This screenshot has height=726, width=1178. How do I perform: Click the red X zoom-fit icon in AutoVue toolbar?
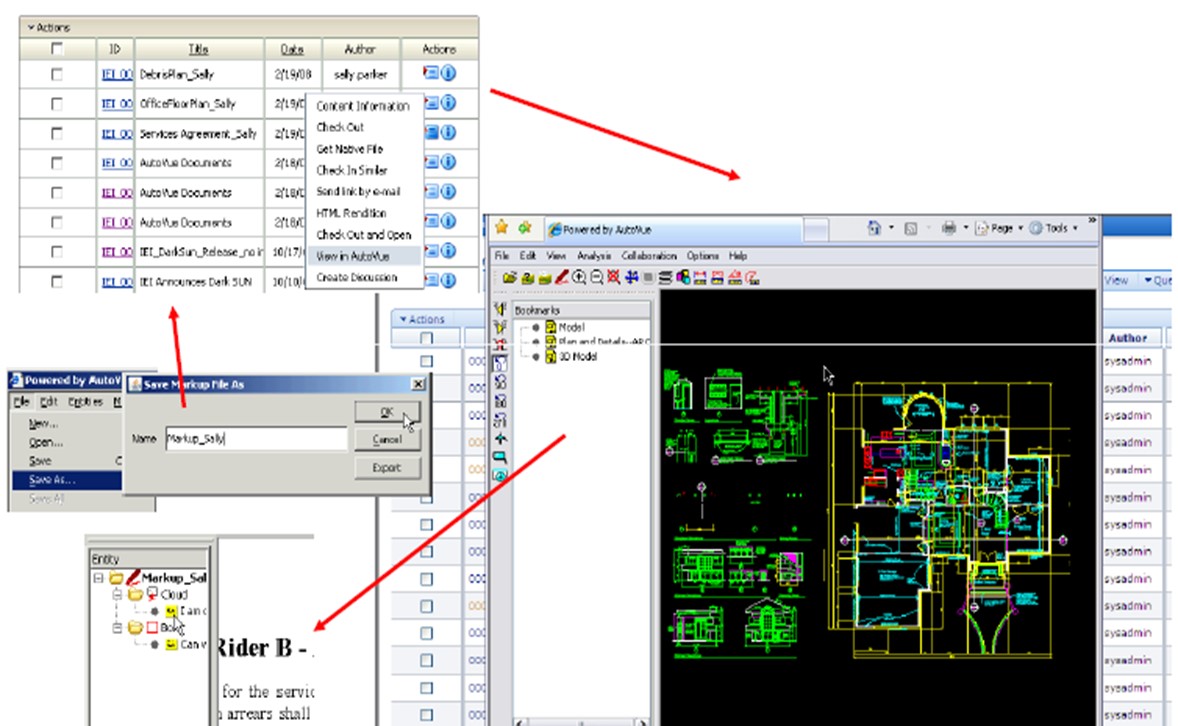[x=614, y=278]
